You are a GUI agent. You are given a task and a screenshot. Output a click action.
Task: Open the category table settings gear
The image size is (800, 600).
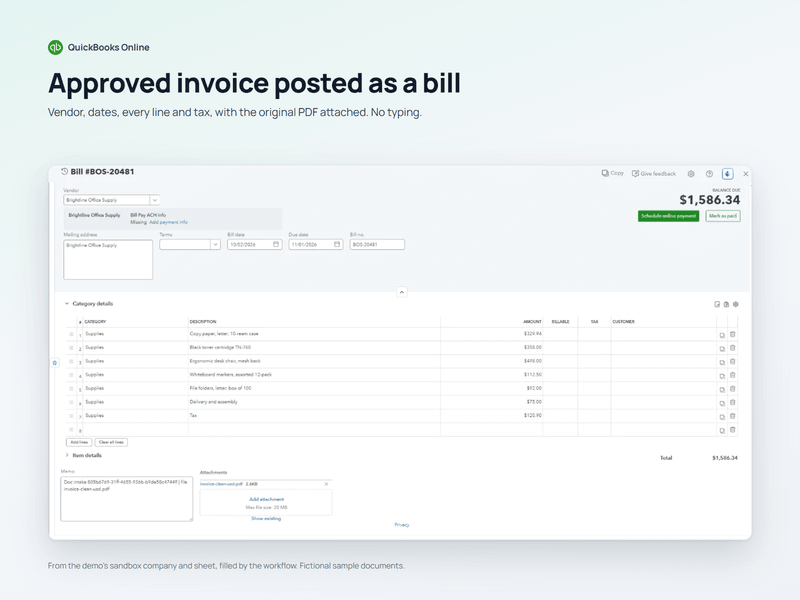coord(736,304)
